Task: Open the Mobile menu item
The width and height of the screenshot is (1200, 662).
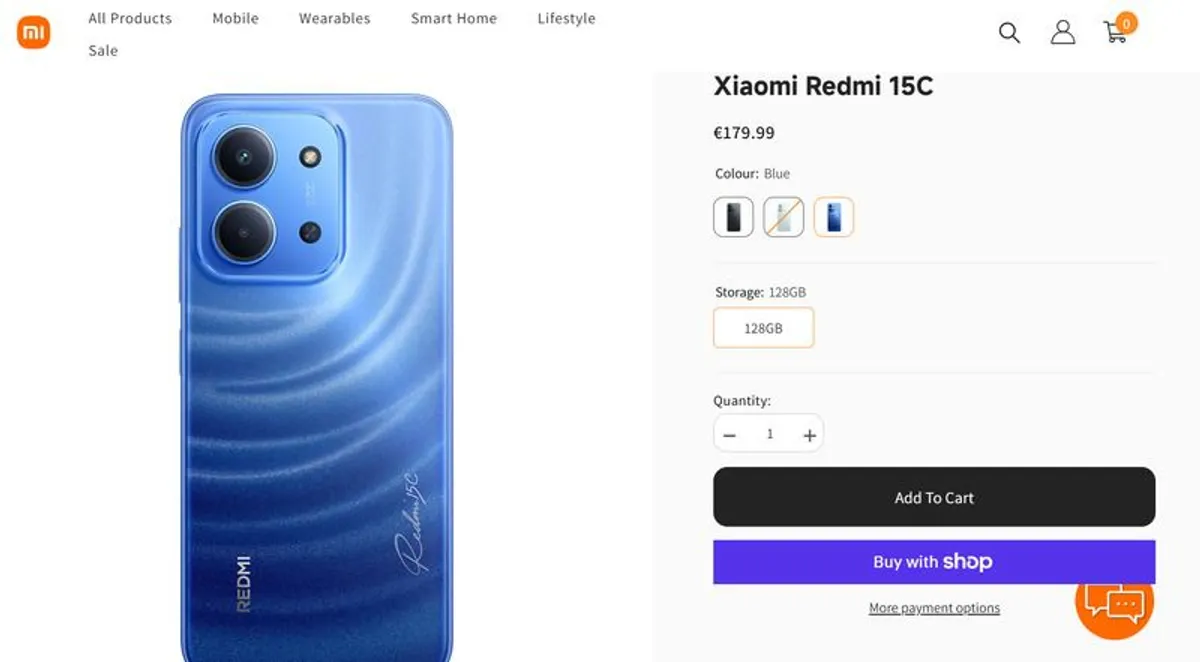Action: (x=234, y=18)
